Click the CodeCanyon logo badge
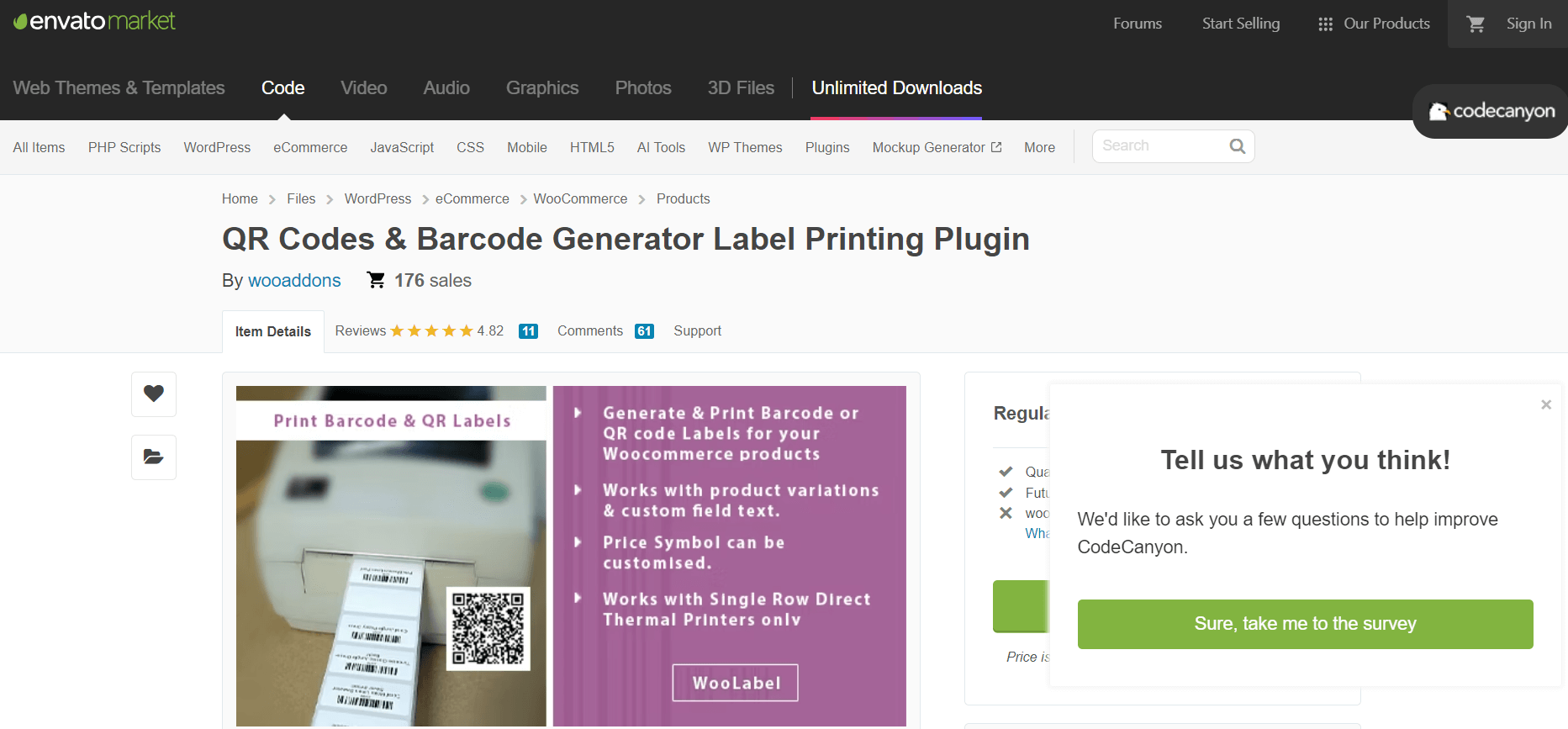This screenshot has width=1568, height=729. 1491,111
